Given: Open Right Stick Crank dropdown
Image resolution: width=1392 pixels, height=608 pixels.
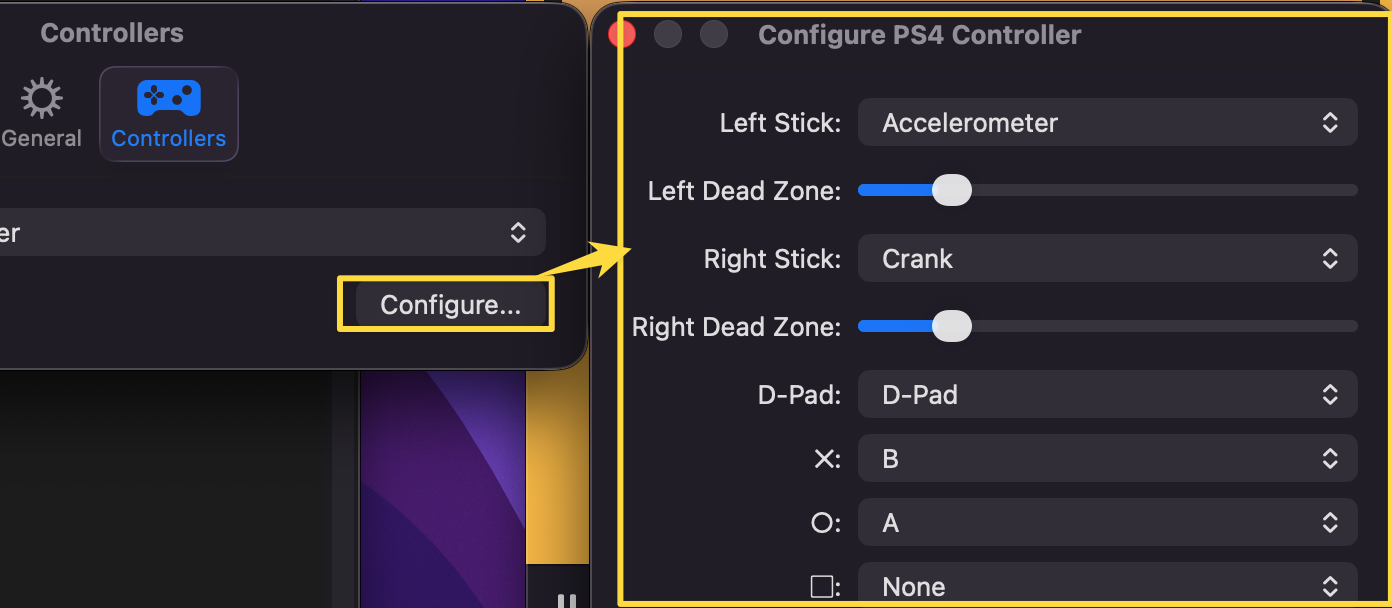Looking at the screenshot, I should [1107, 259].
